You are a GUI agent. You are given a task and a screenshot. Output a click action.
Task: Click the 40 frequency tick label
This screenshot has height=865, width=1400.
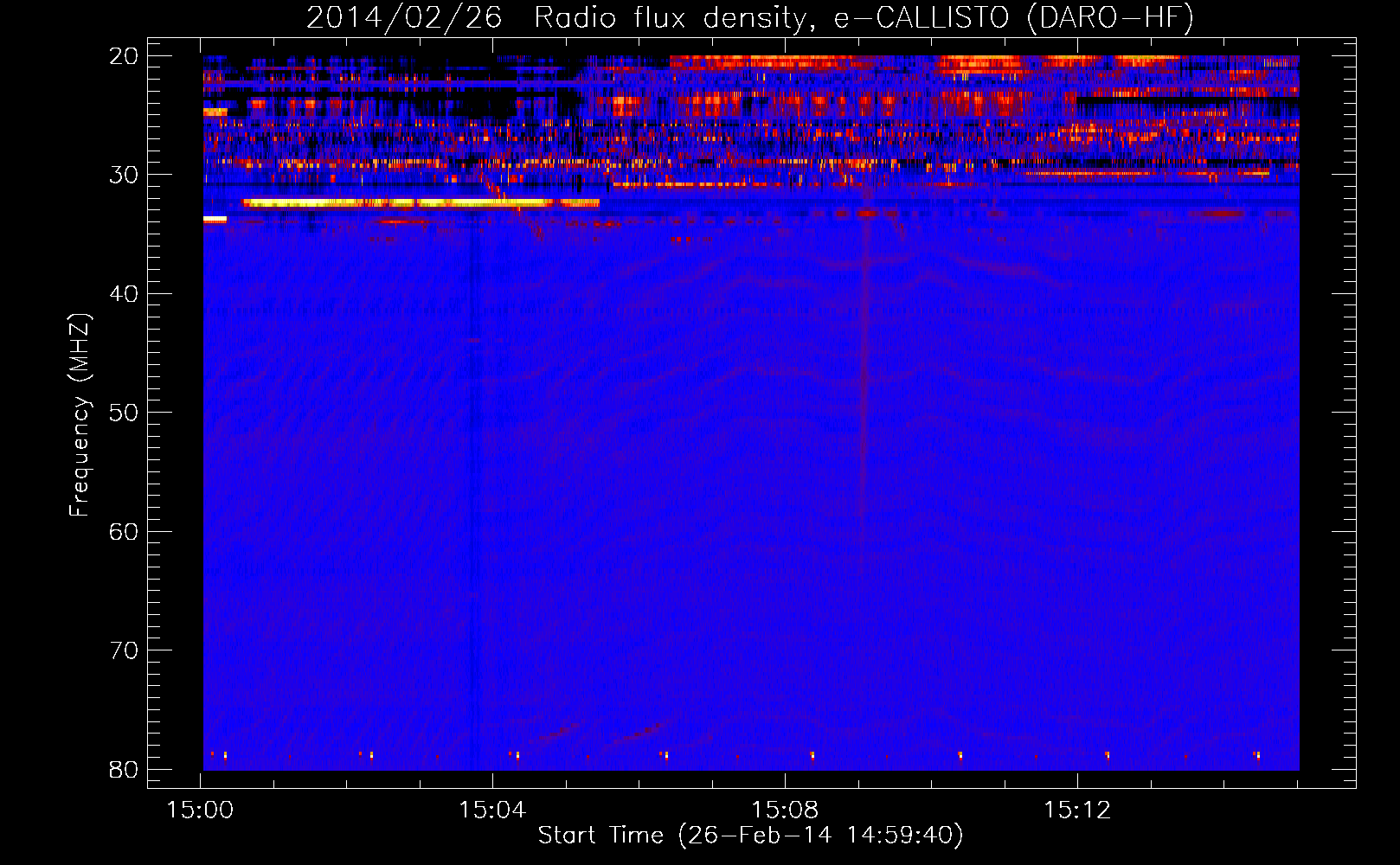coord(124,294)
